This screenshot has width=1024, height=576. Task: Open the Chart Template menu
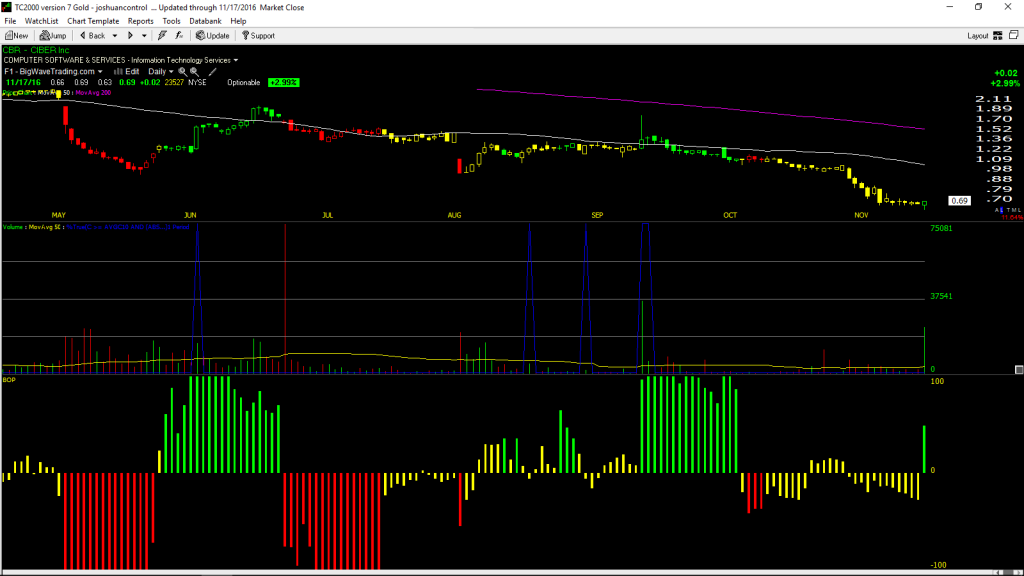(x=93, y=21)
